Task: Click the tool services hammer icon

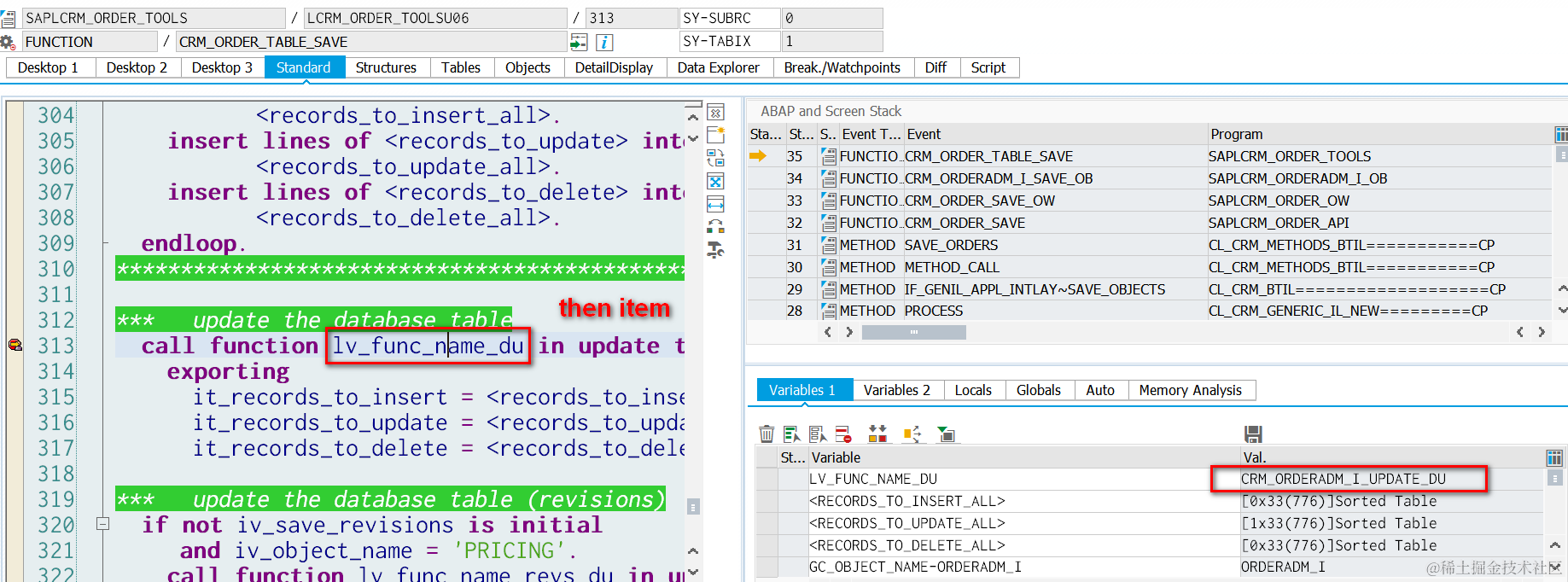Action: pos(716,250)
